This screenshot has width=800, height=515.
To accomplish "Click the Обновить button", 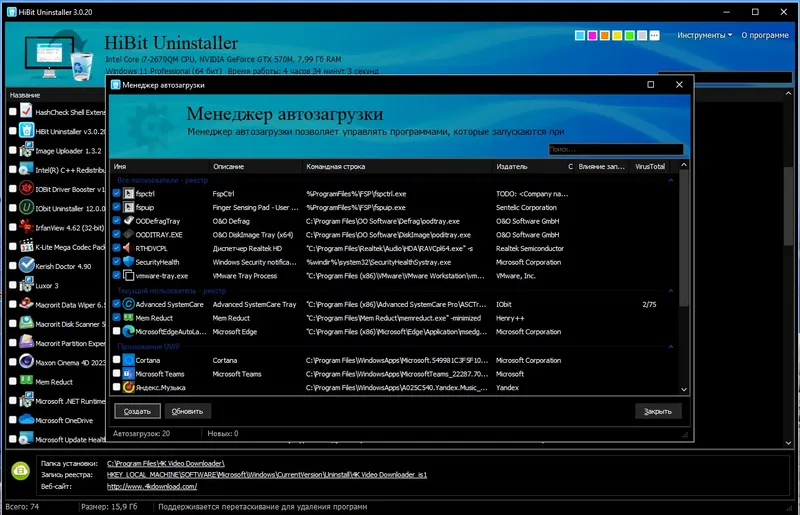I will click(x=187, y=411).
